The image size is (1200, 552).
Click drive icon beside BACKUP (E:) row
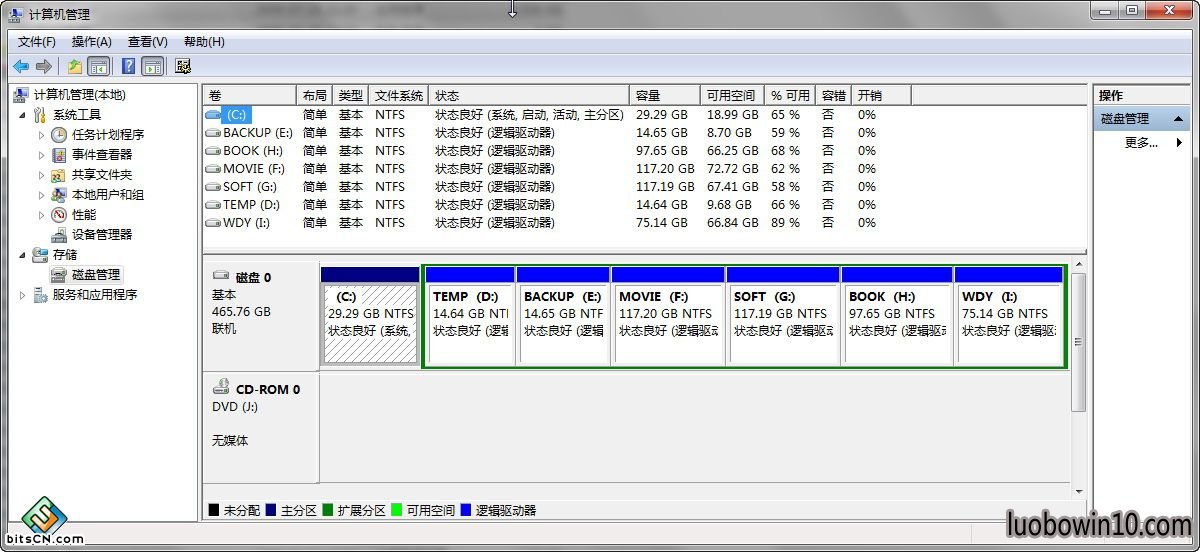pos(212,133)
